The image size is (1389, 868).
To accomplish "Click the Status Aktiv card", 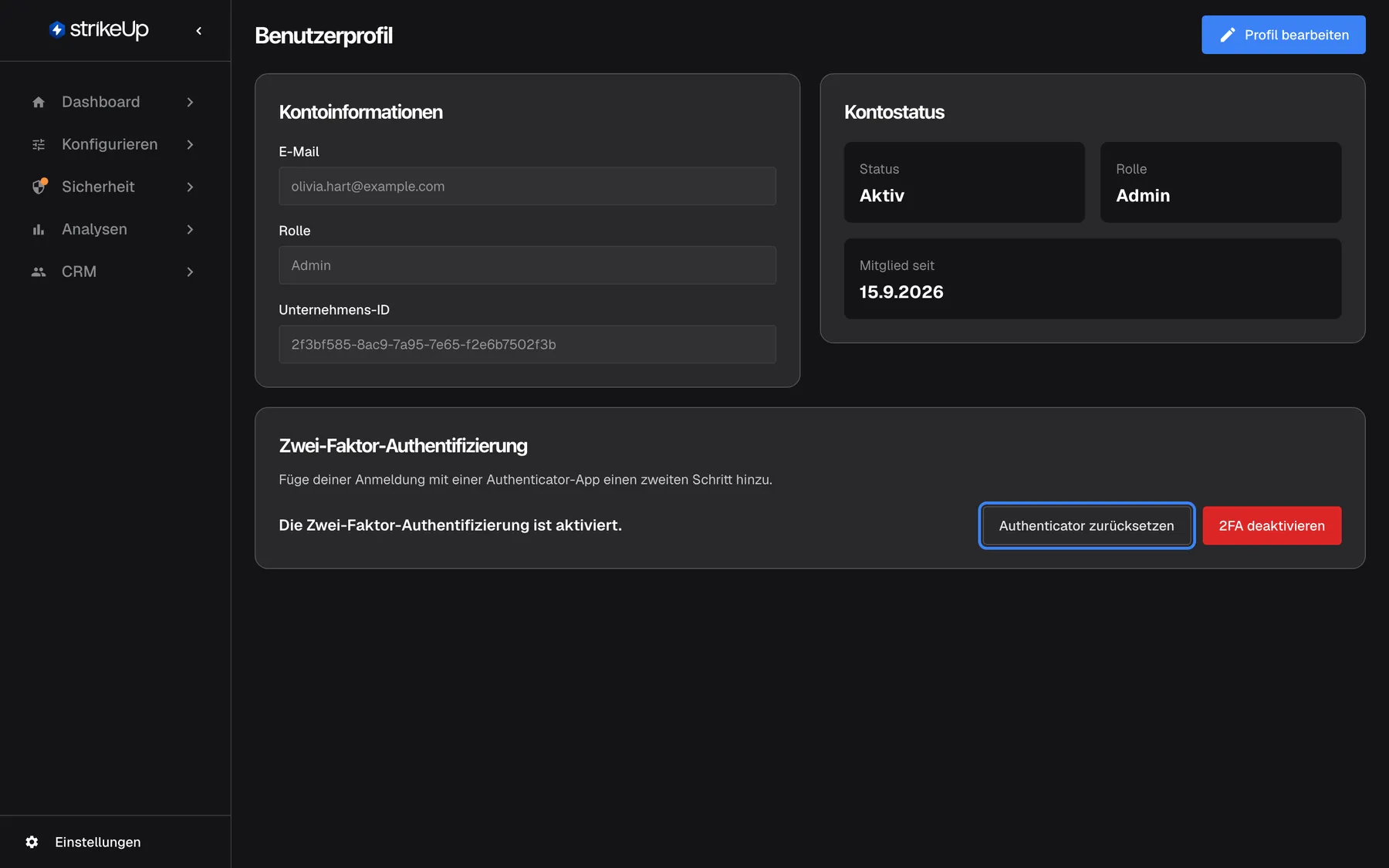I will click(x=964, y=182).
